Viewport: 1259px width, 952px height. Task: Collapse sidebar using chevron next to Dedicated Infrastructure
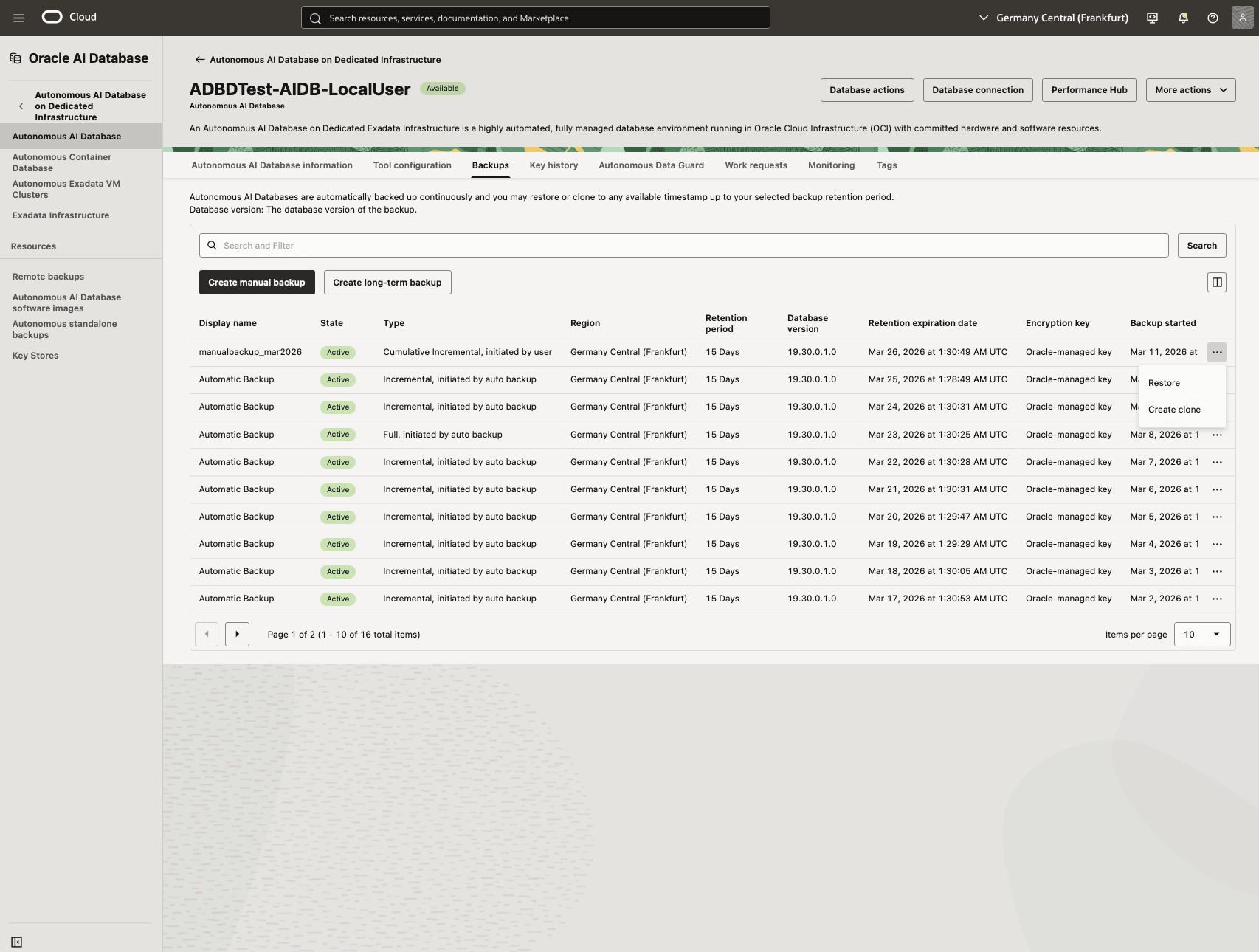[21, 106]
